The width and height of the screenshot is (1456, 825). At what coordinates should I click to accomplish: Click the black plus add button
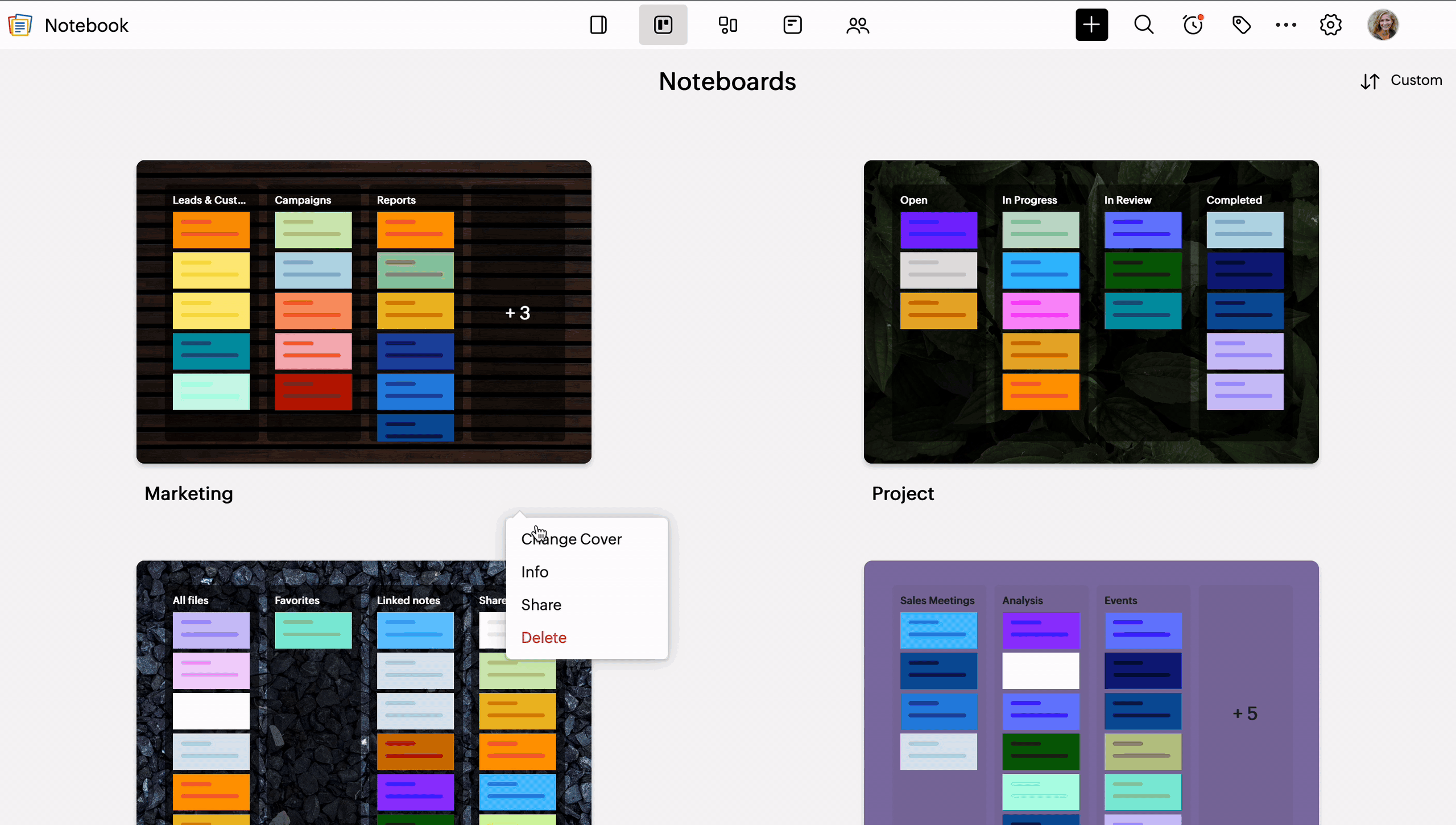click(x=1091, y=25)
